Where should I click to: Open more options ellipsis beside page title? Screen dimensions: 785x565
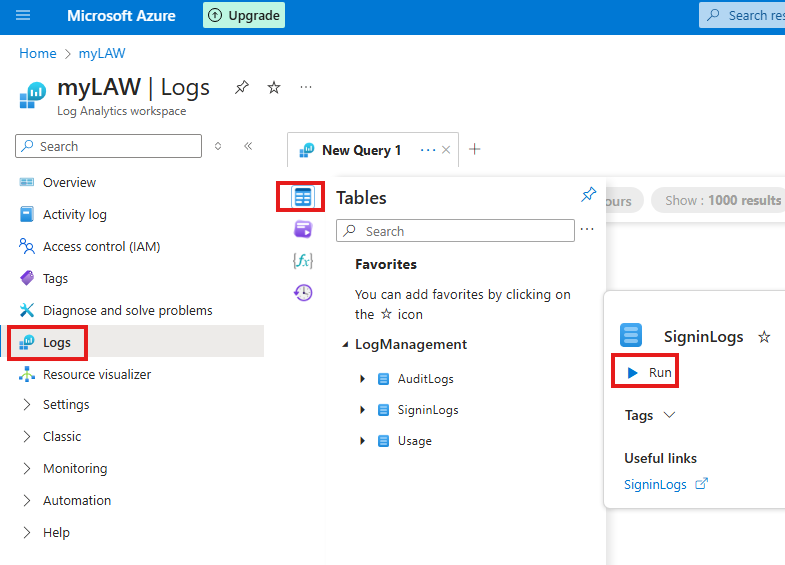pos(306,87)
